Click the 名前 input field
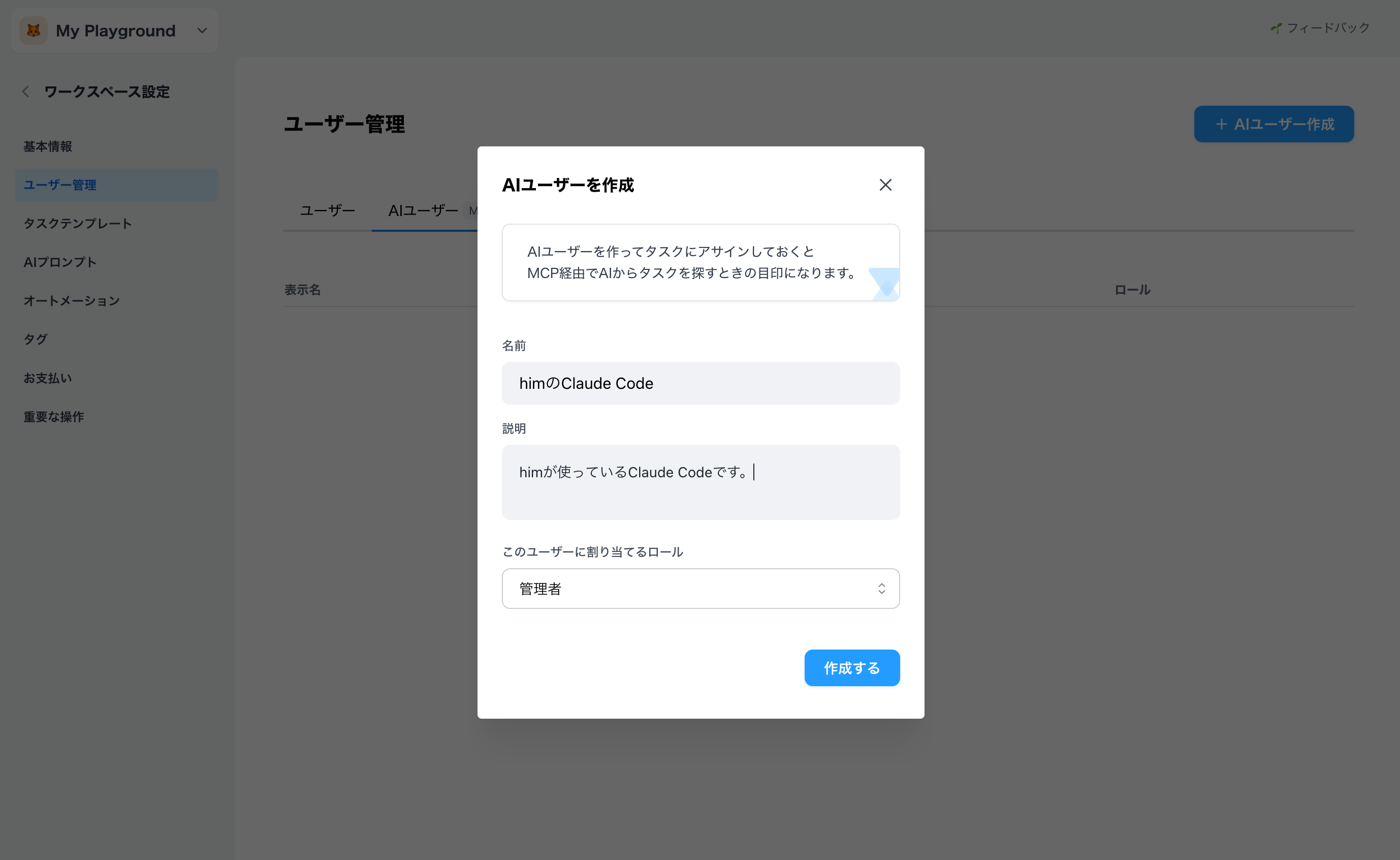This screenshot has width=1400, height=860. point(701,383)
